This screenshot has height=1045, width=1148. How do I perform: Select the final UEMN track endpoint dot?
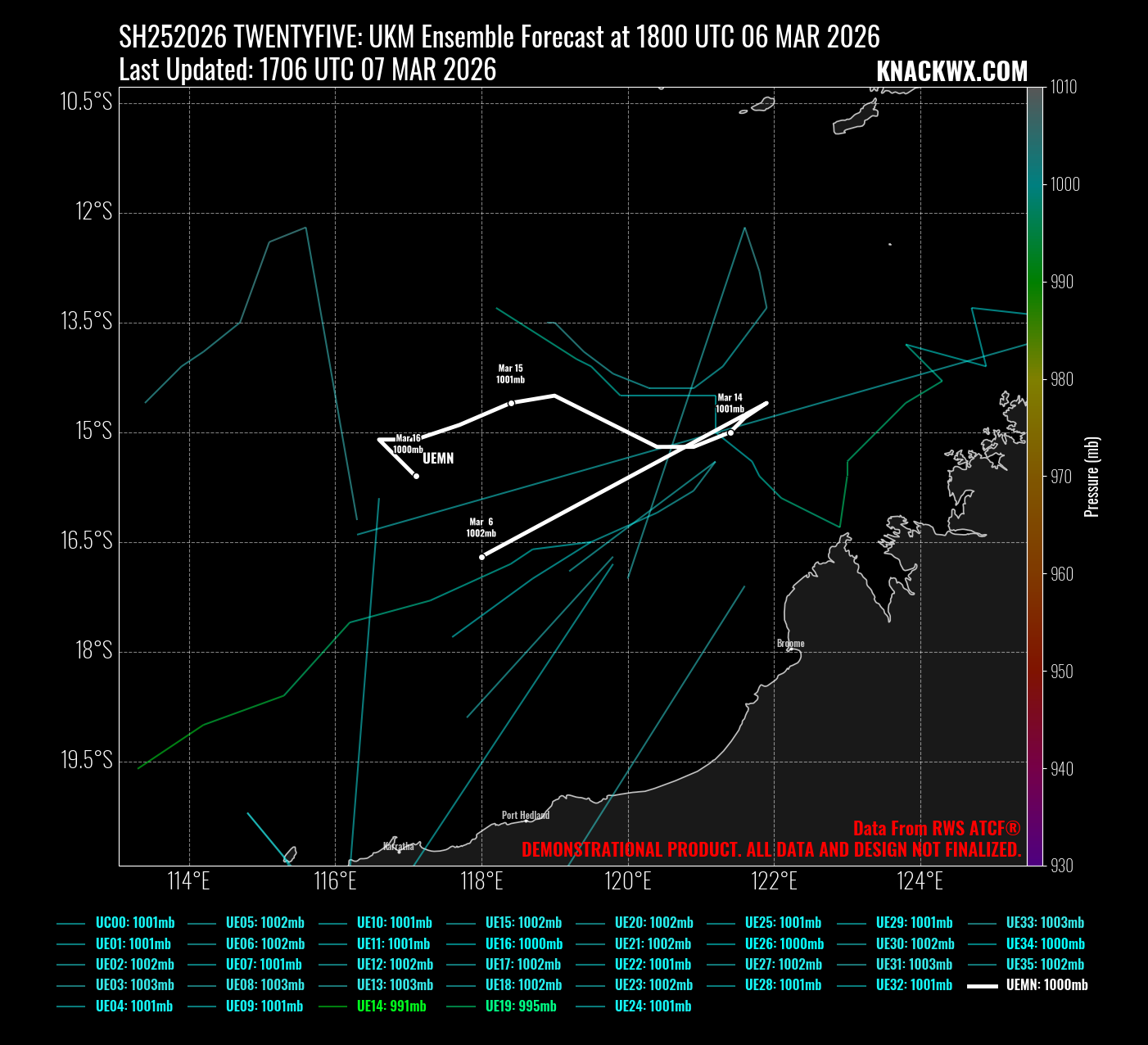(416, 476)
